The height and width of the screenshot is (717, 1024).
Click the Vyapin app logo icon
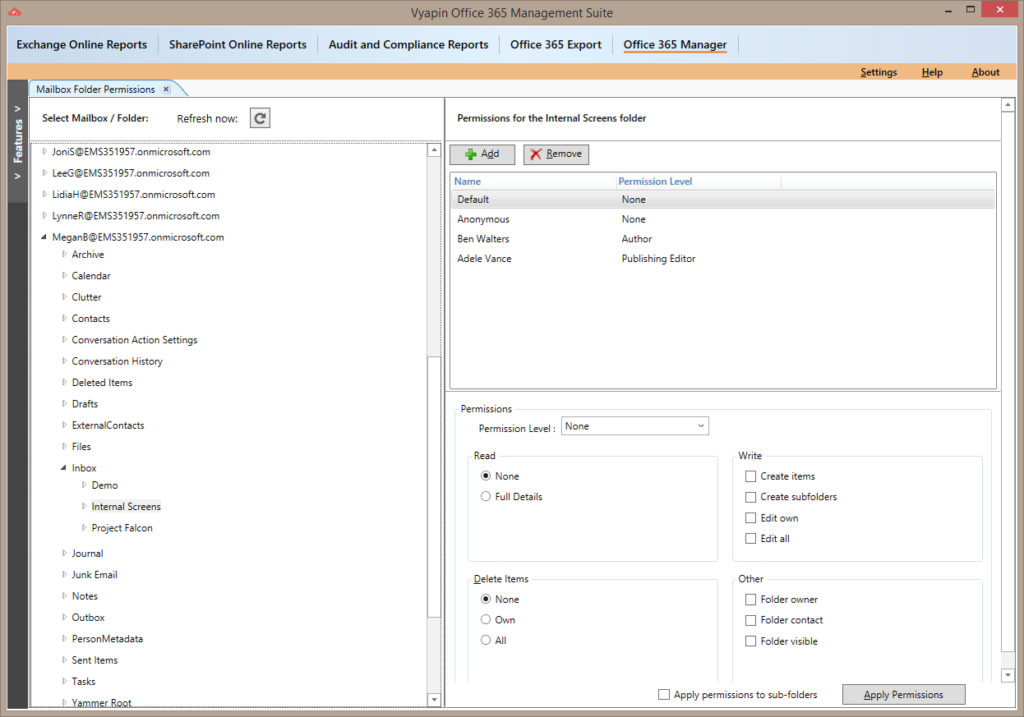(x=14, y=11)
